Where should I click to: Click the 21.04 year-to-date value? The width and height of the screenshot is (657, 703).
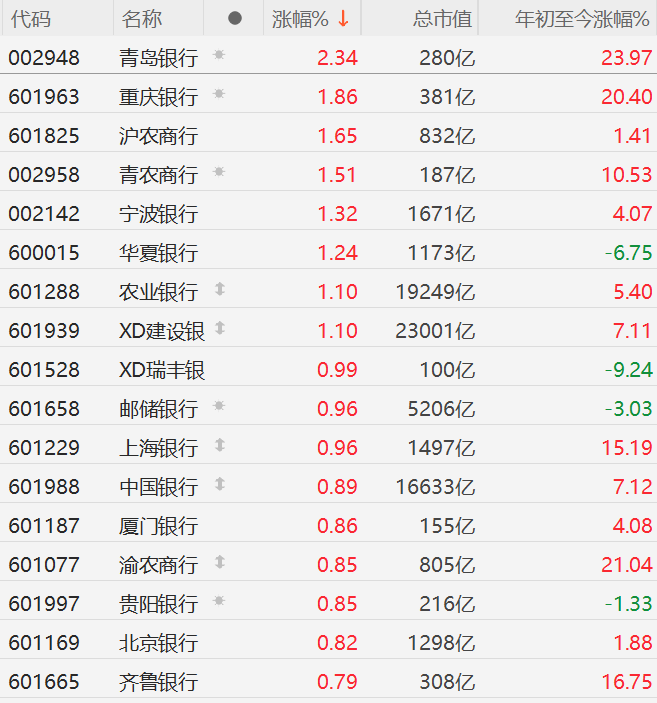[x=627, y=565]
